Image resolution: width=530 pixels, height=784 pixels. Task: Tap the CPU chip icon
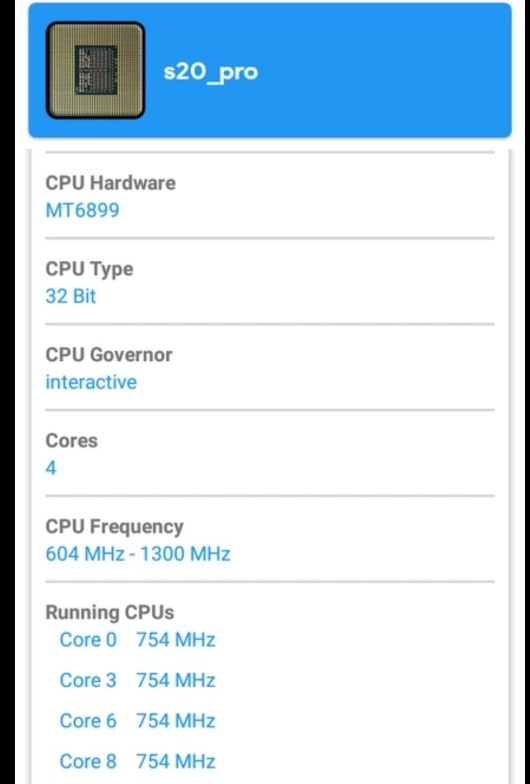(96, 70)
